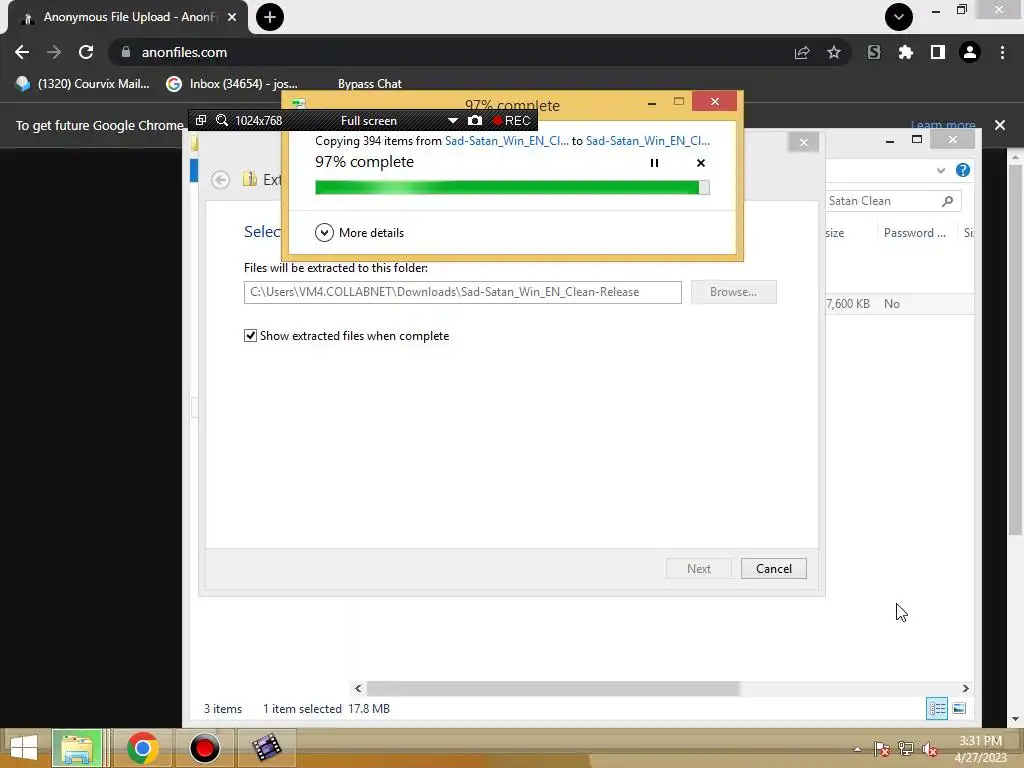This screenshot has width=1024, height=768.
Task: Open the Chrome profile avatar
Action: point(970,52)
